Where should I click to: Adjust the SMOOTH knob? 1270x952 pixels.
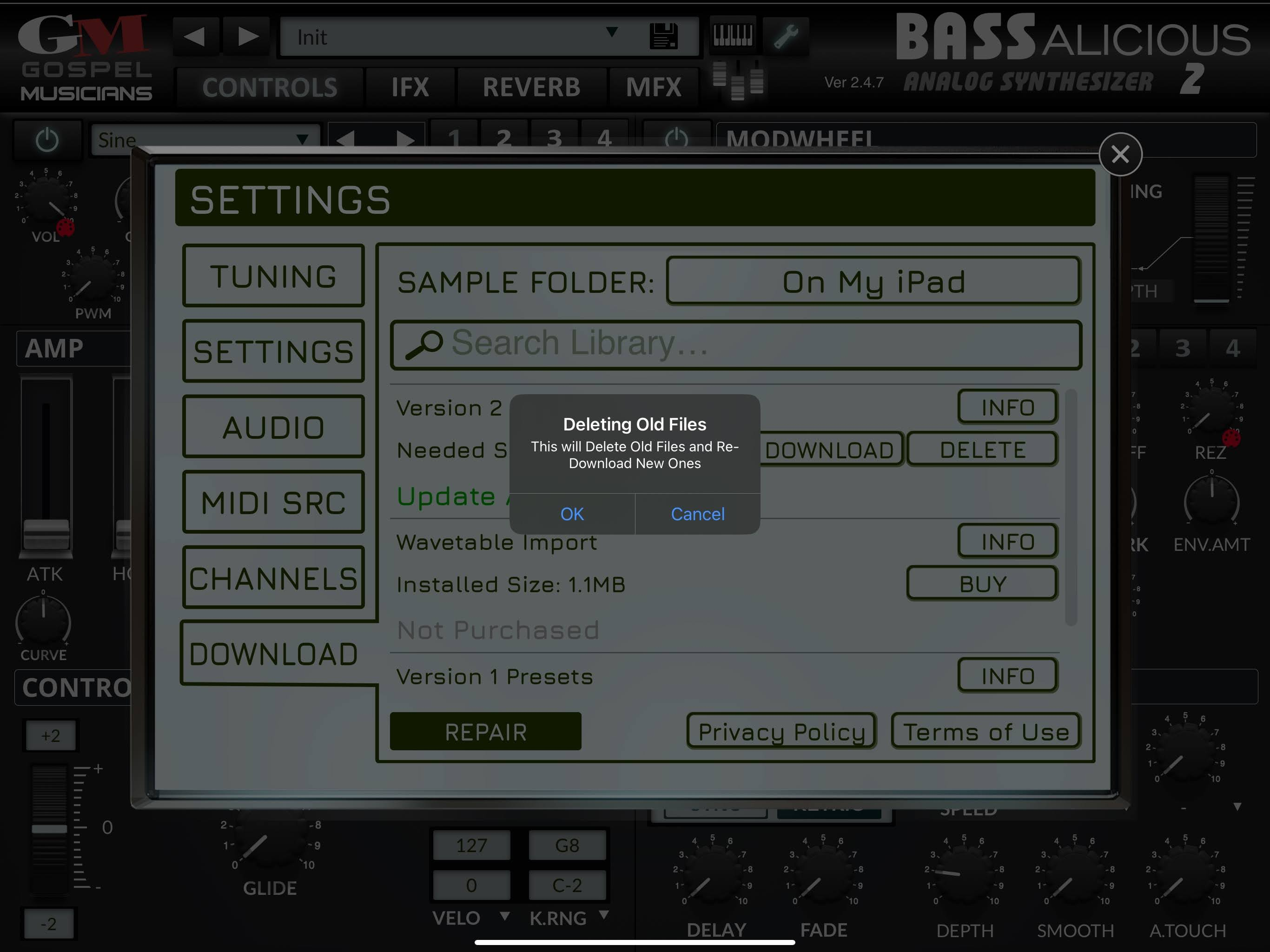(x=1075, y=874)
